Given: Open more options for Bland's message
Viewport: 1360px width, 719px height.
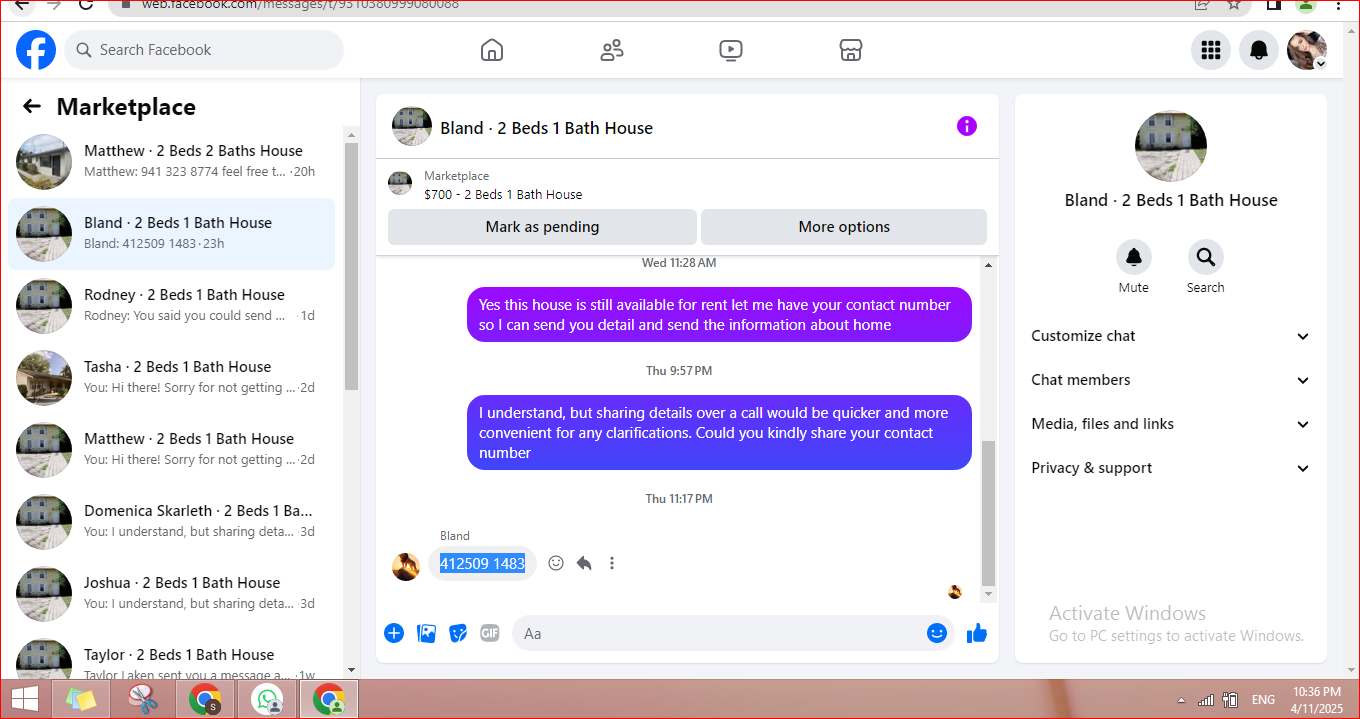Looking at the screenshot, I should click(612, 563).
